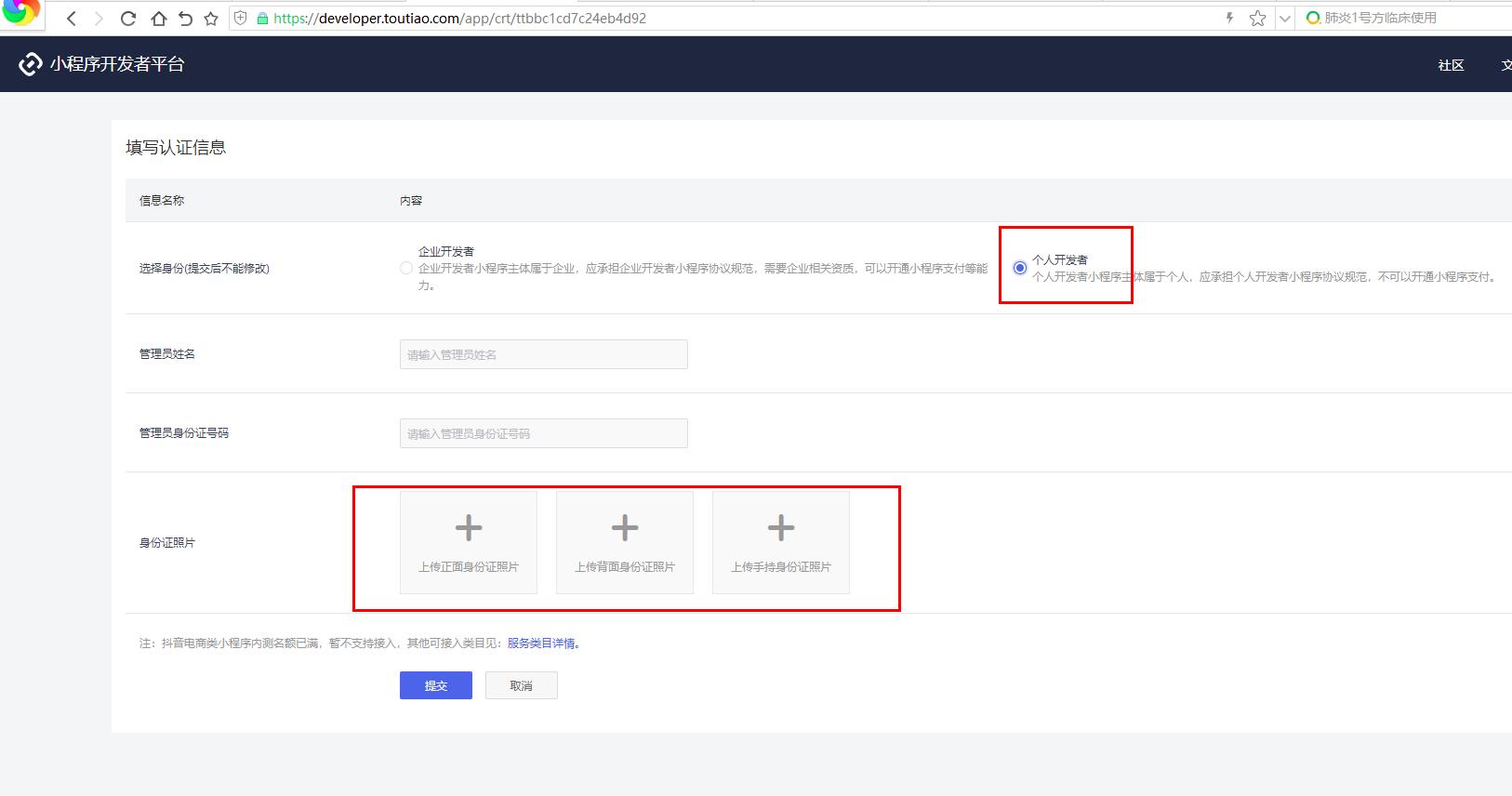
Task: Click the 填写认证信息 heading text
Action: coord(176,148)
